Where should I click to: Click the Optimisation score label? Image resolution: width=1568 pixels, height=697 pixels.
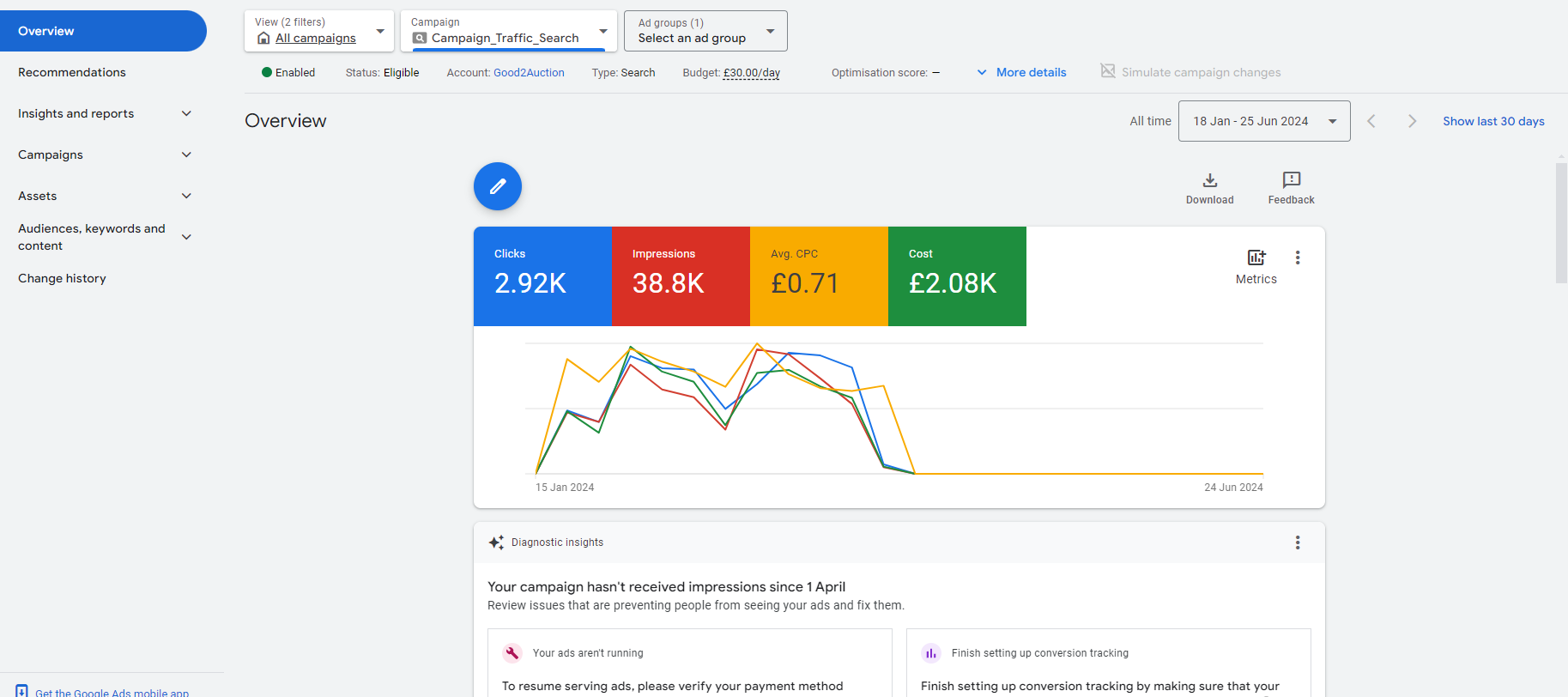[x=880, y=73]
